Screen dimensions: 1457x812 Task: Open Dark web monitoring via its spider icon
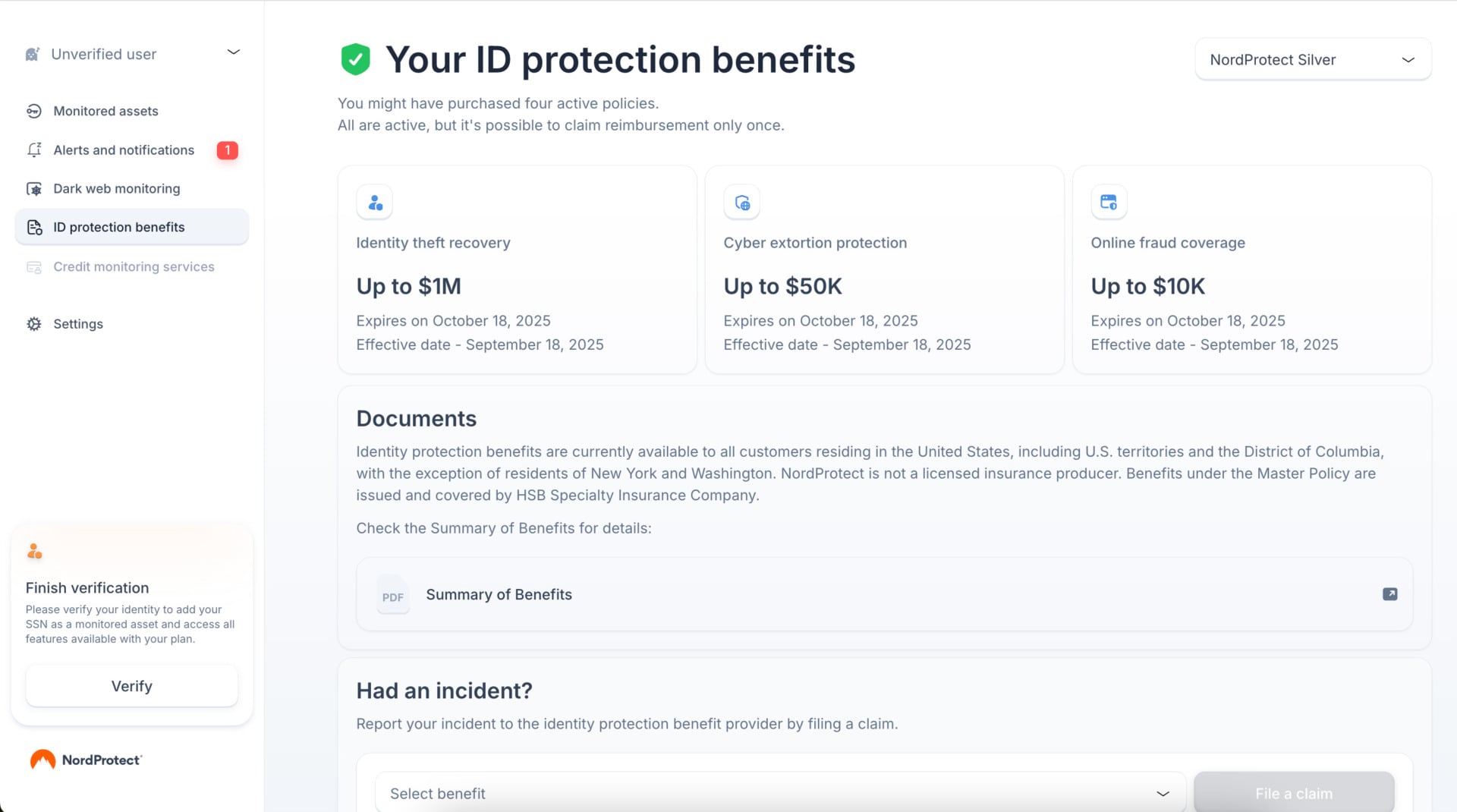point(34,188)
